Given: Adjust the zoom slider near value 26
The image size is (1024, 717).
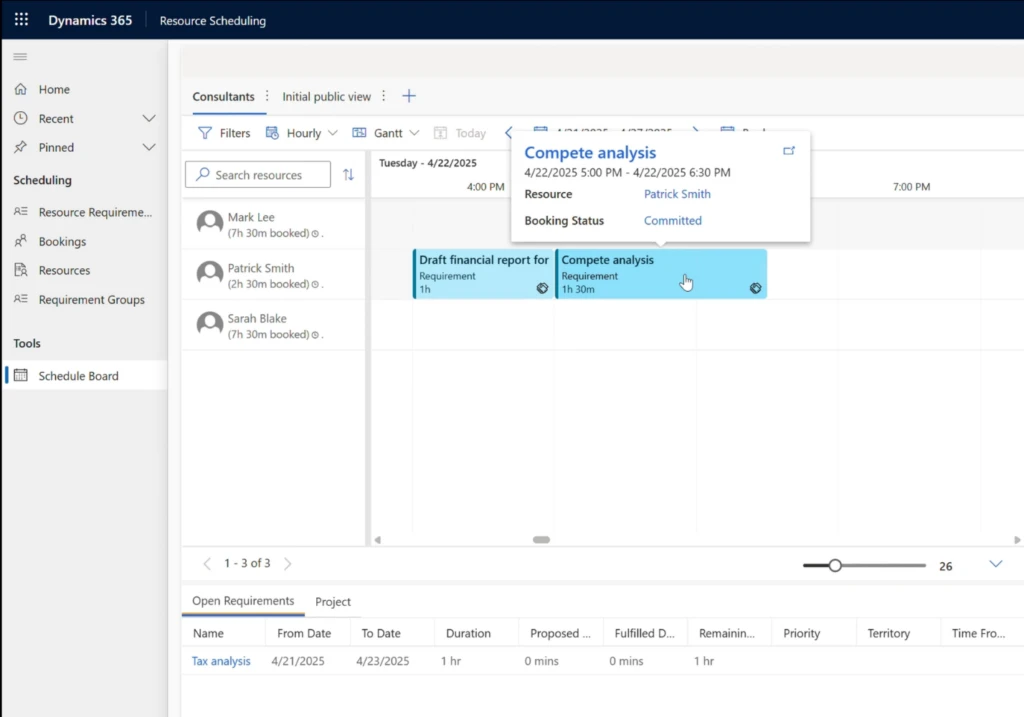Looking at the screenshot, I should click(x=835, y=565).
